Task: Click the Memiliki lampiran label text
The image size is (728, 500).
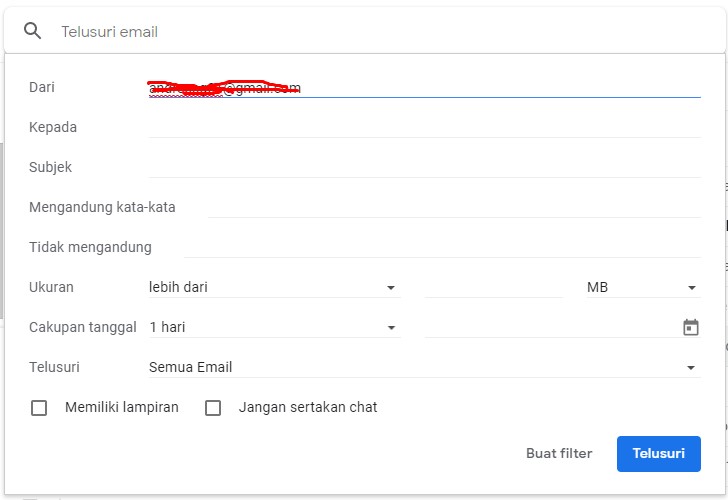Action: pyautogui.click(x=122, y=407)
